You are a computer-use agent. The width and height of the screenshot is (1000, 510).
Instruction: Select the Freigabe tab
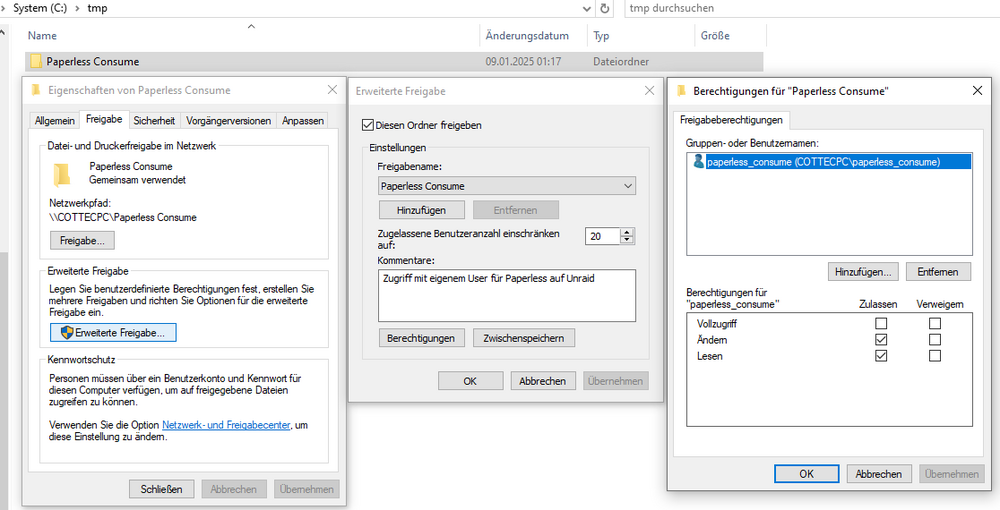tap(104, 119)
